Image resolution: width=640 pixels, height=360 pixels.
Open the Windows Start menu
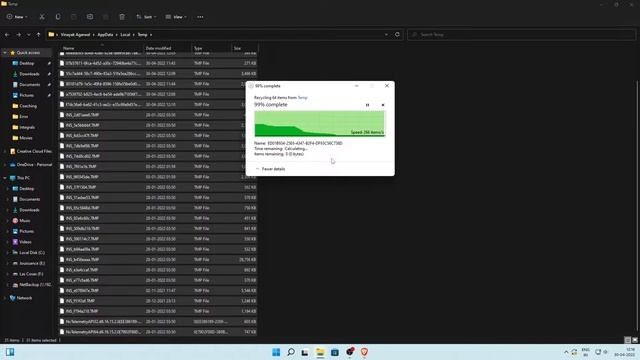pyautogui.click(x=276, y=352)
